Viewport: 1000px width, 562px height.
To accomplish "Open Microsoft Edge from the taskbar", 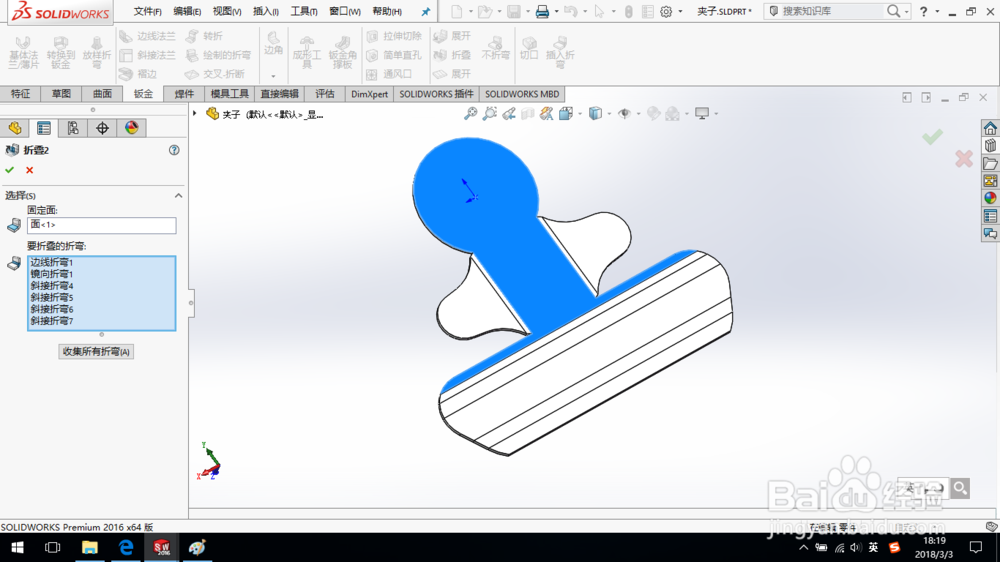I will [126, 547].
